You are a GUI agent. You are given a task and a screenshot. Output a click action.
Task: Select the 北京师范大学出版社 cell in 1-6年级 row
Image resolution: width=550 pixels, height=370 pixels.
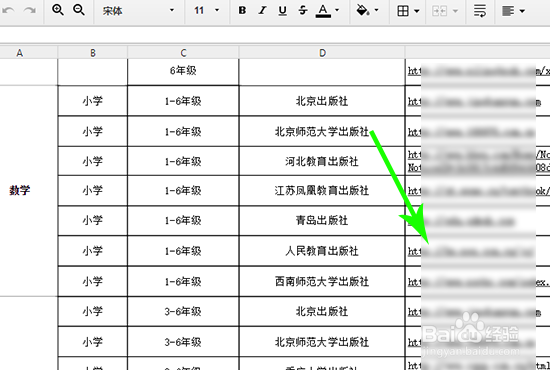322,132
